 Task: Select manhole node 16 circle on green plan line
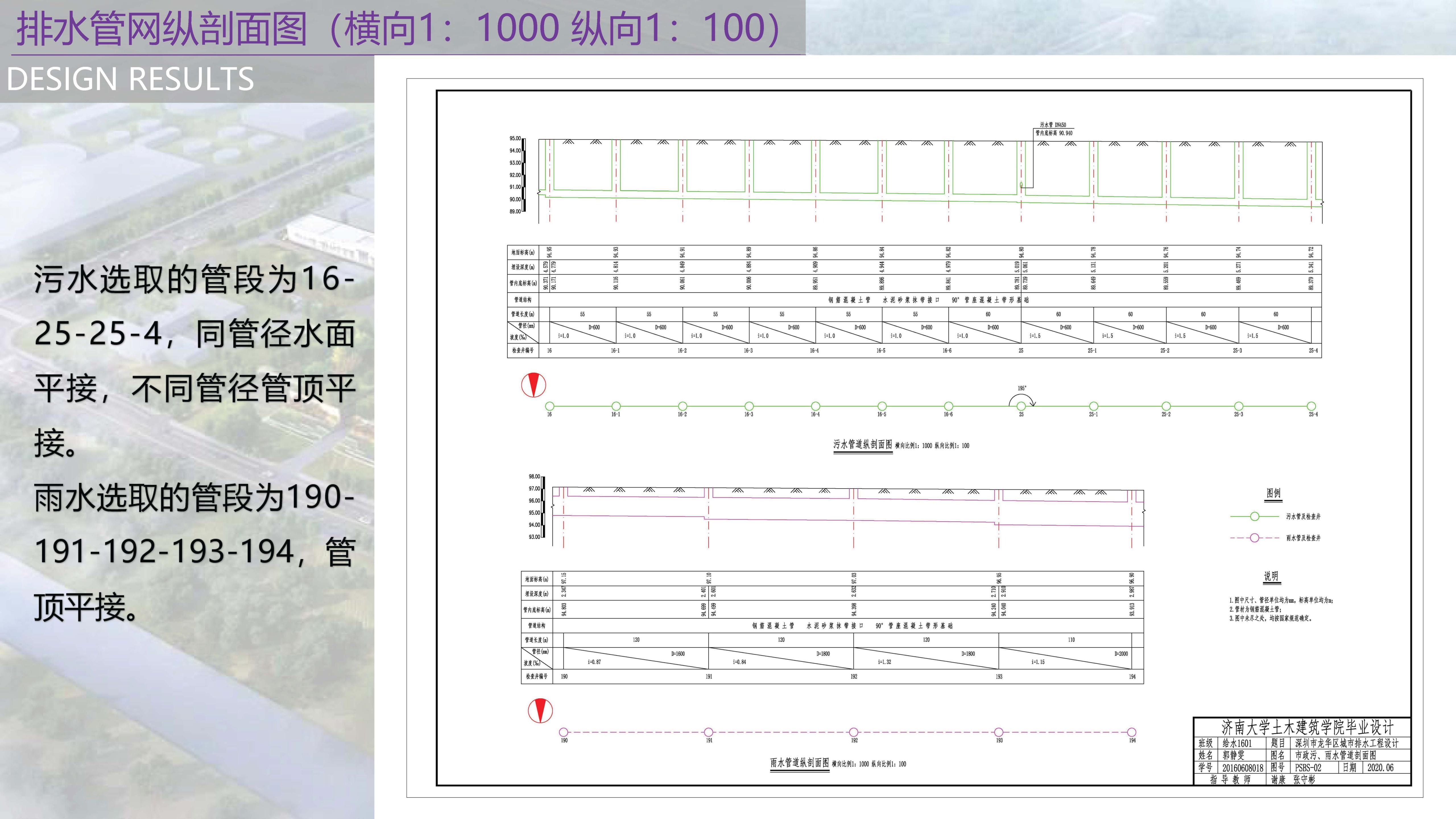point(549,406)
